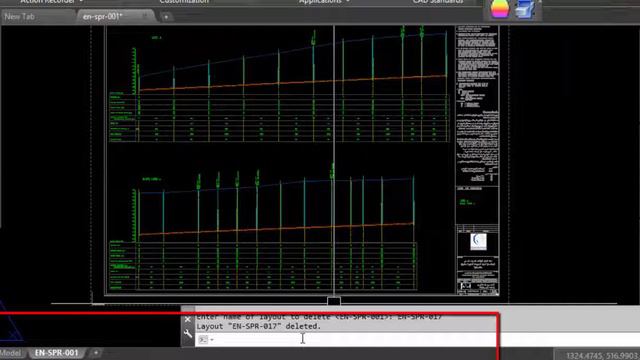
Task: Open command line customize wrench menu
Action: [x=188, y=334]
